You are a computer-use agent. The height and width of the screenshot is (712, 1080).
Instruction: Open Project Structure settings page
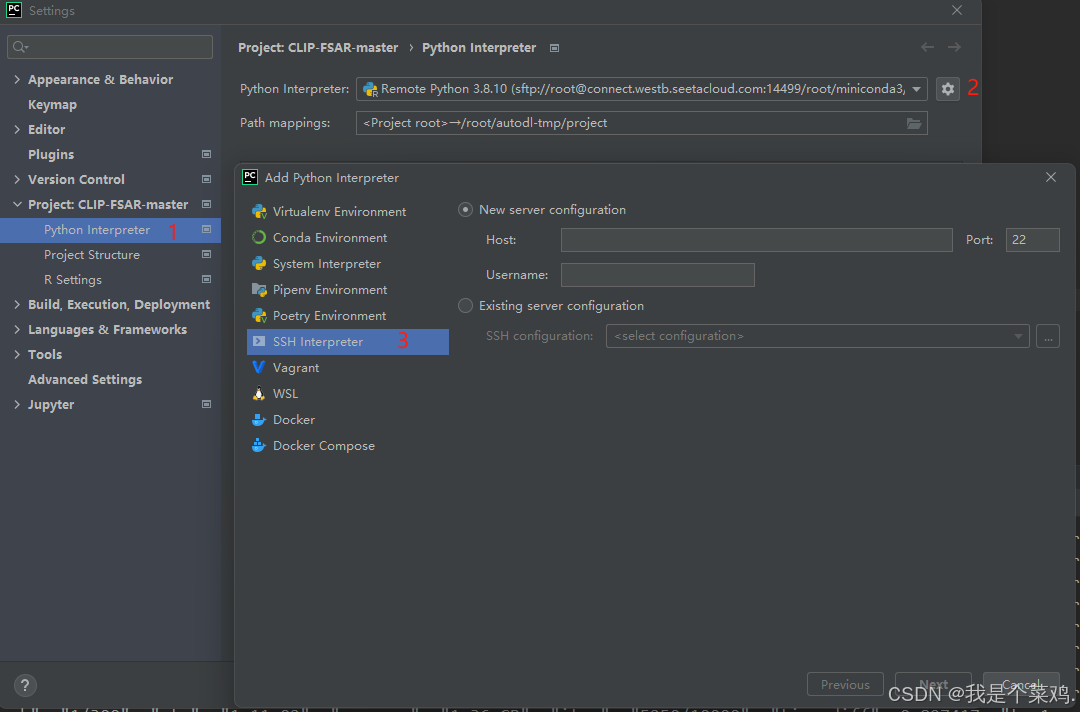coord(92,255)
